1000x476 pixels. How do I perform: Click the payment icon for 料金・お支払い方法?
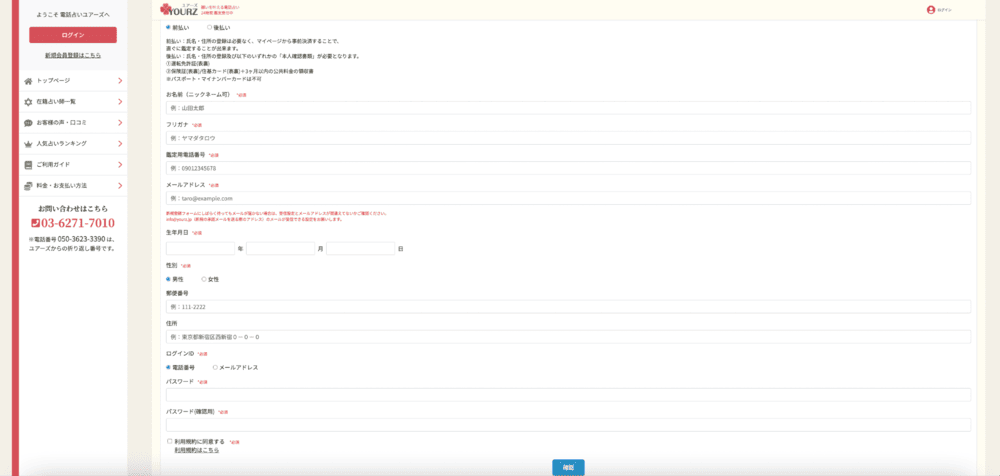click(28, 186)
